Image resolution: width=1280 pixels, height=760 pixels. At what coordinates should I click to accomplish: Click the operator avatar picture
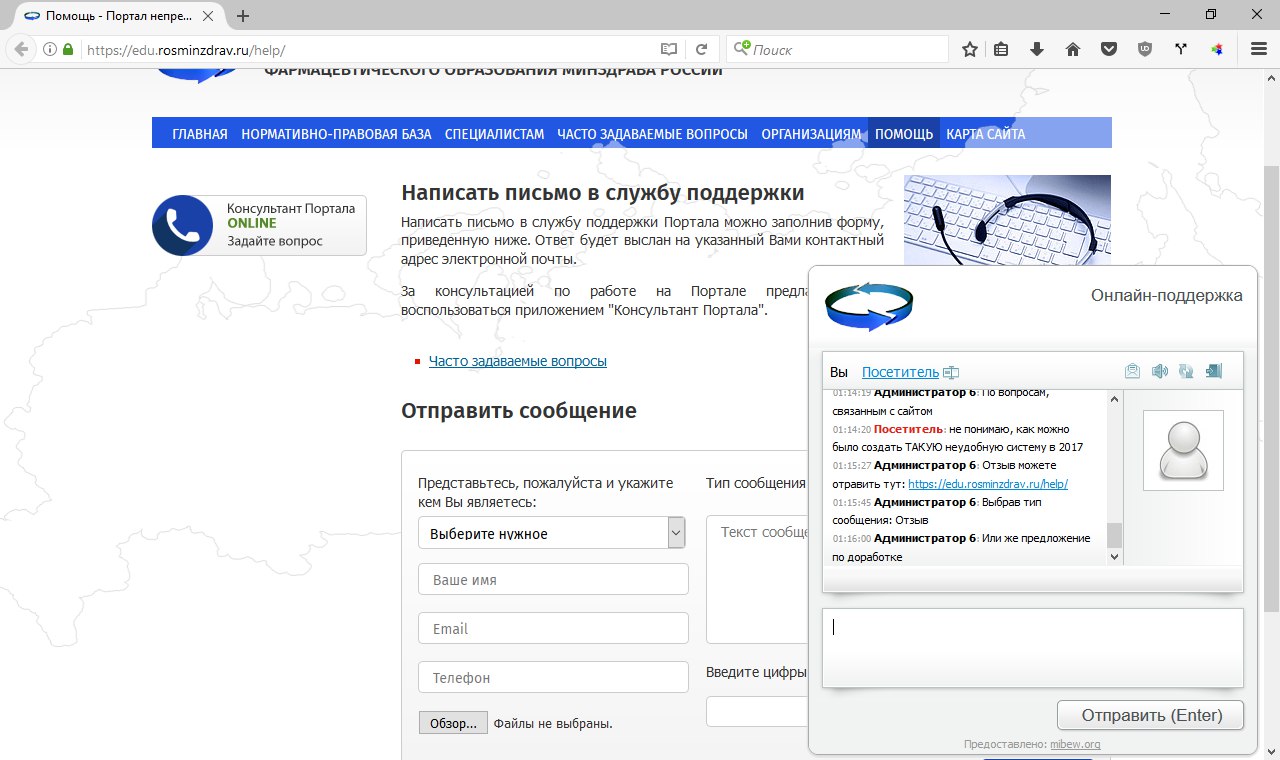(1184, 450)
